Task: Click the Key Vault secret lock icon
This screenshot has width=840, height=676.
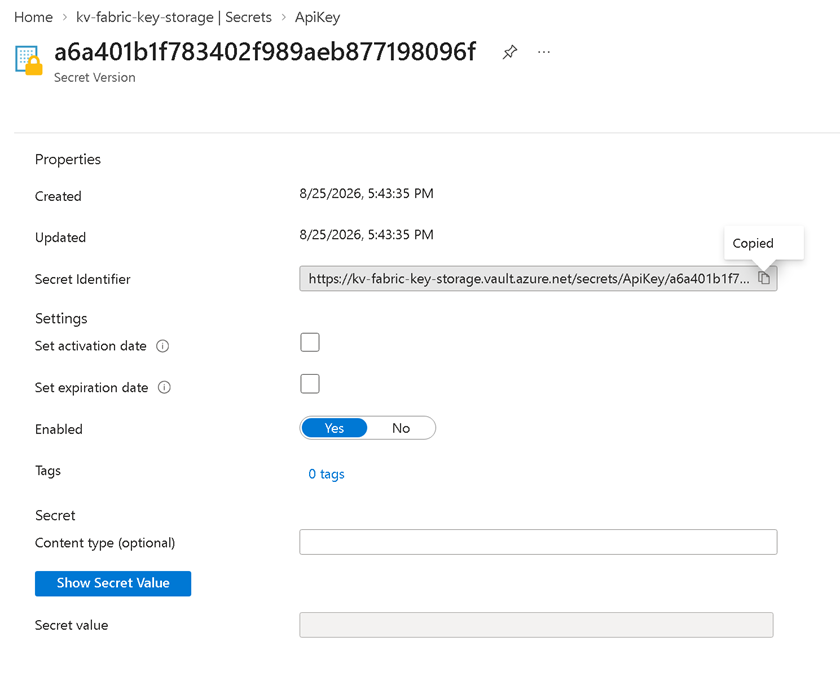Action: click(x=28, y=60)
